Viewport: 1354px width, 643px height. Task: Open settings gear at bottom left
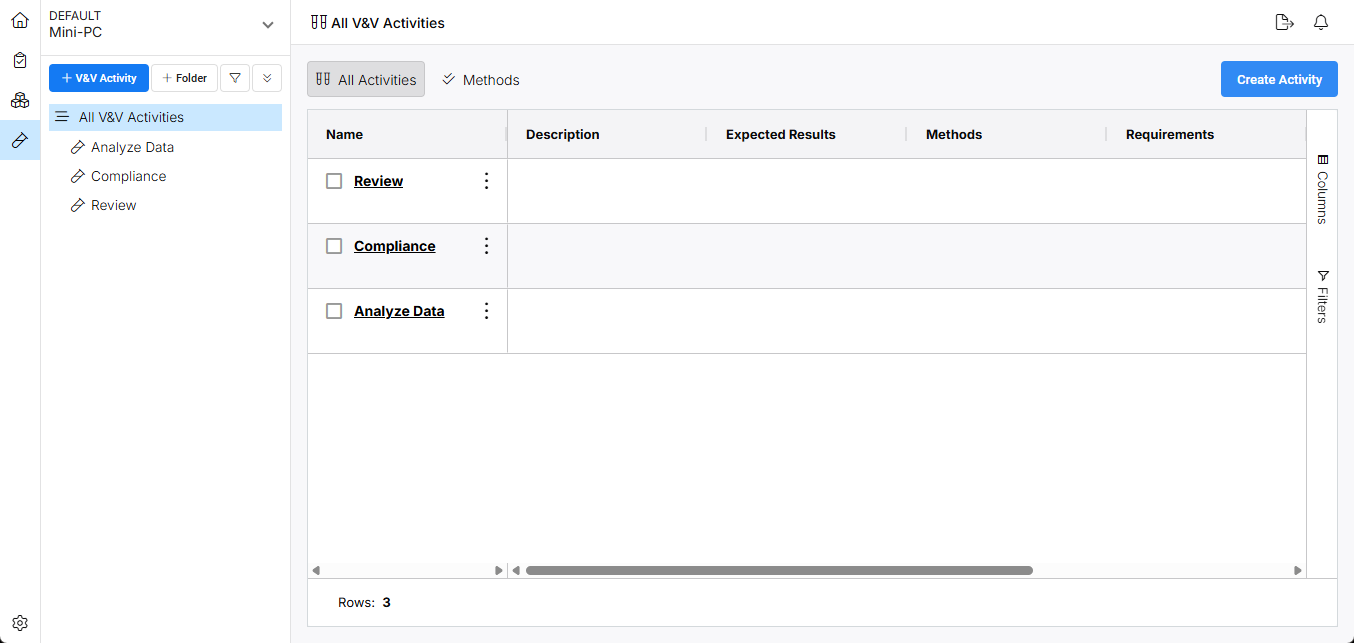(20, 623)
